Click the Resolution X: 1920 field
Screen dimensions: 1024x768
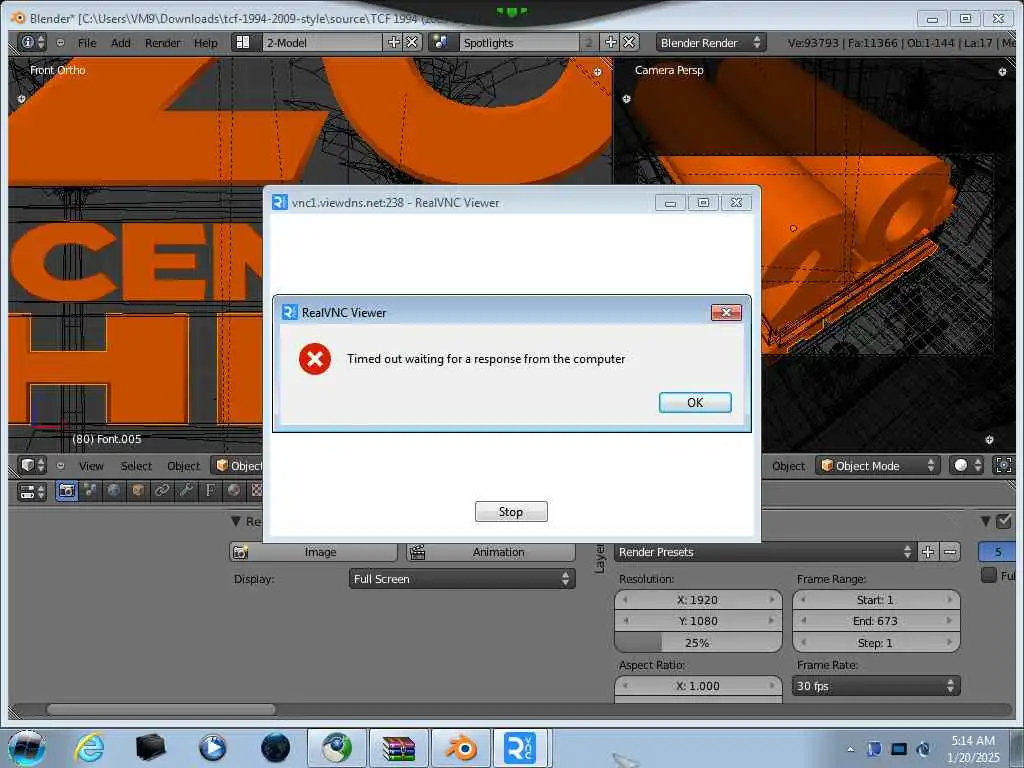point(698,600)
